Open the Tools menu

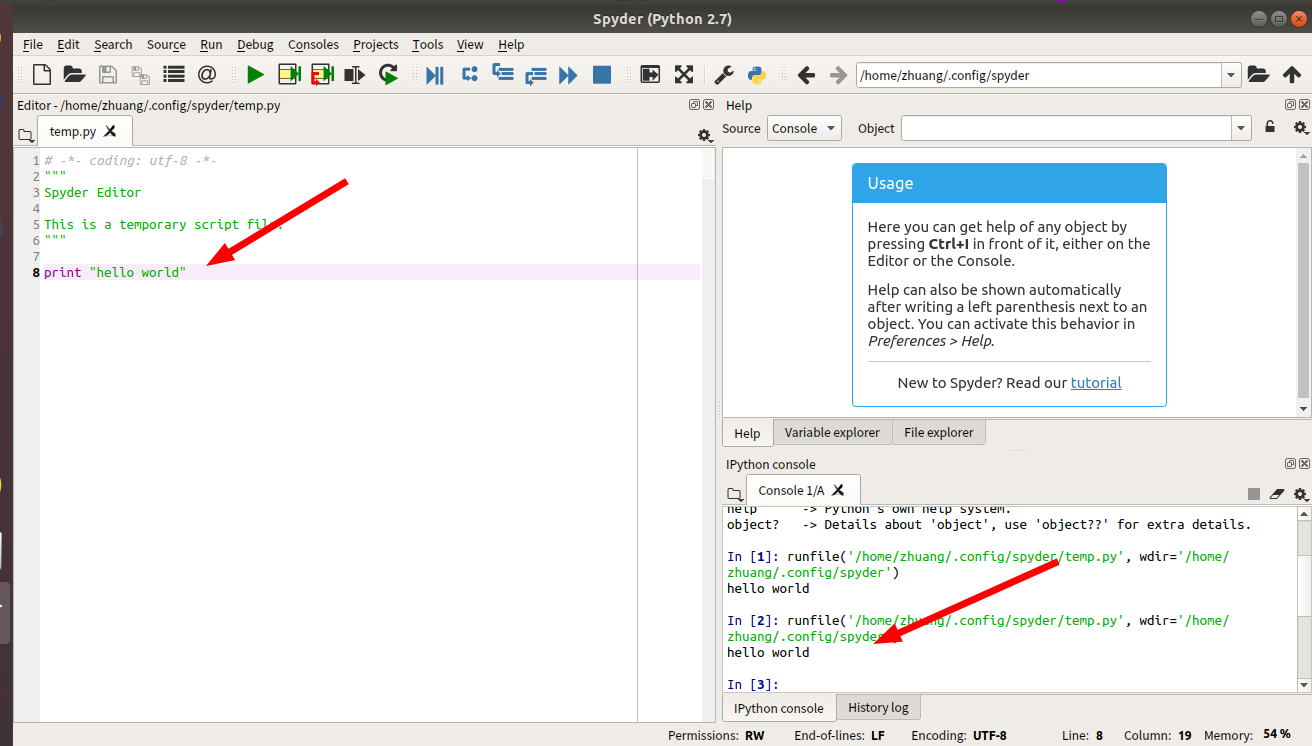coord(428,44)
